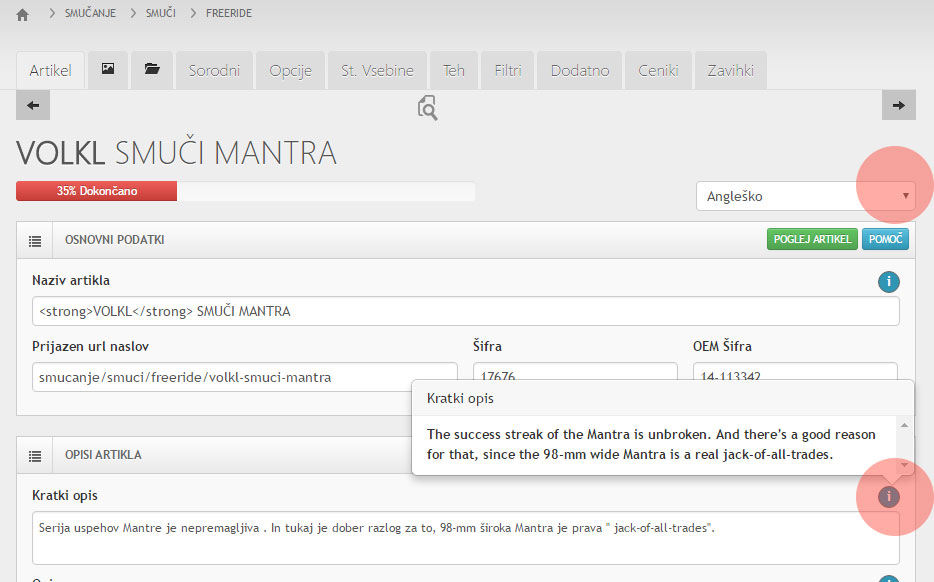Open the image gallery tab icon
The width and height of the screenshot is (934, 582).
[108, 69]
